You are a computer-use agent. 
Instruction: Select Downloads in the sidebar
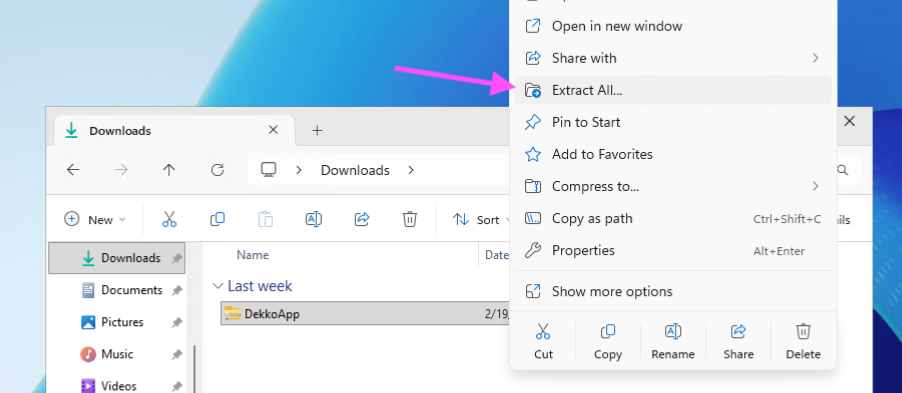click(117, 258)
